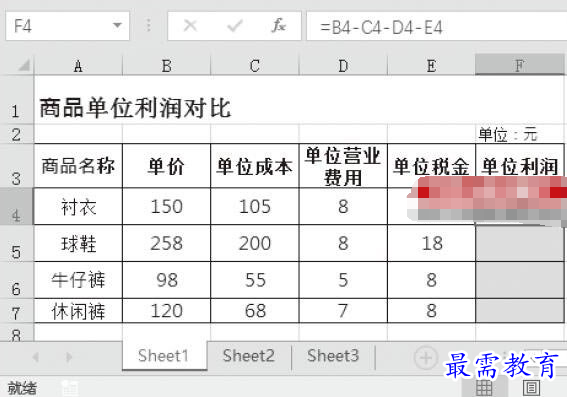Select empty profit cell in 牛仔裤 row
The width and height of the screenshot is (567, 397).
pyautogui.click(x=520, y=280)
